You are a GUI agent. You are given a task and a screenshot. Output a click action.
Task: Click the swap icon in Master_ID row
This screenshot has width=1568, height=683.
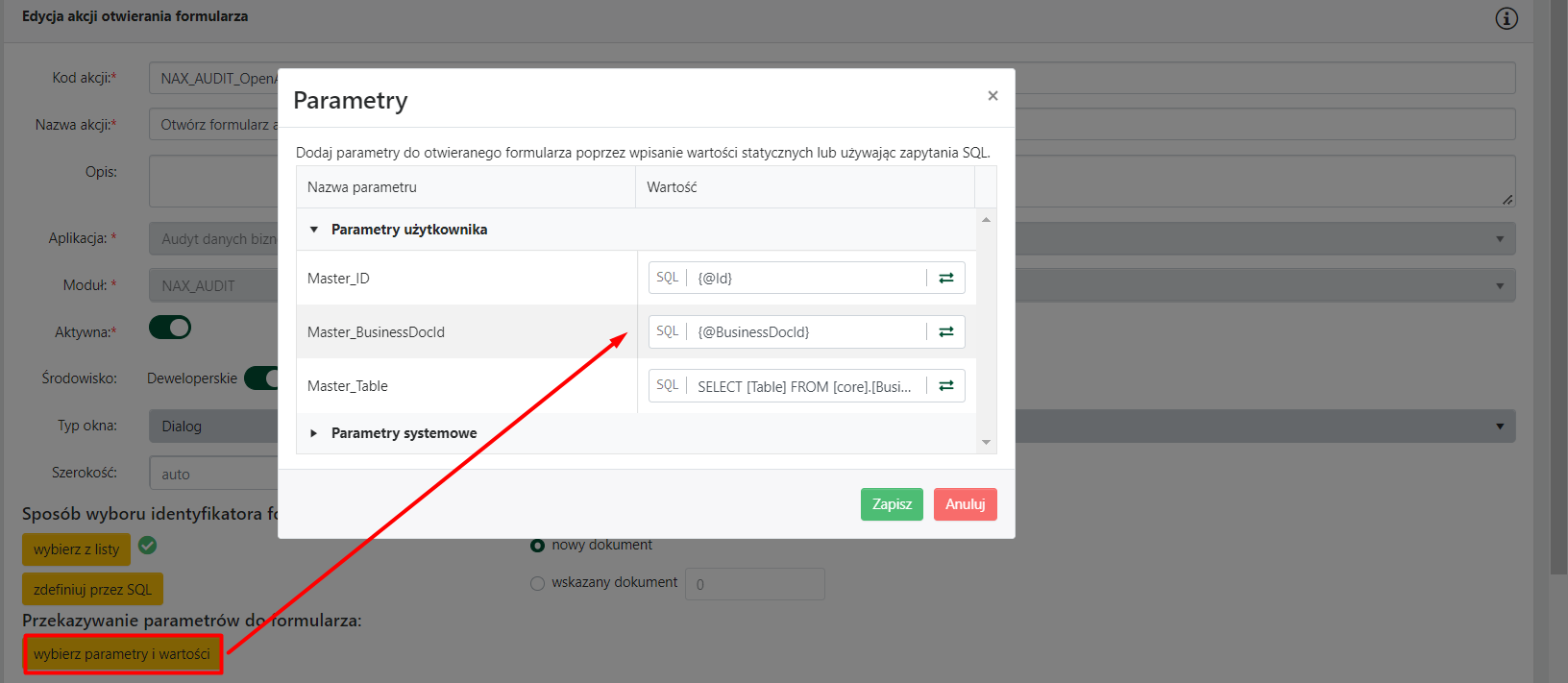point(945,278)
